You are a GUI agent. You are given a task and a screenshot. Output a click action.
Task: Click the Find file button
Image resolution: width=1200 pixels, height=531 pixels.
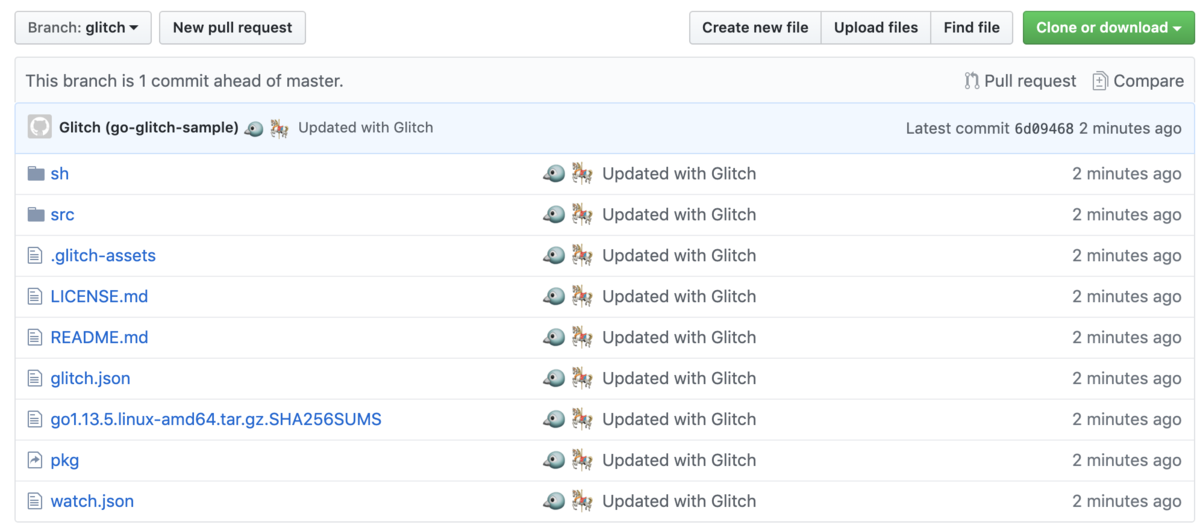point(972,28)
